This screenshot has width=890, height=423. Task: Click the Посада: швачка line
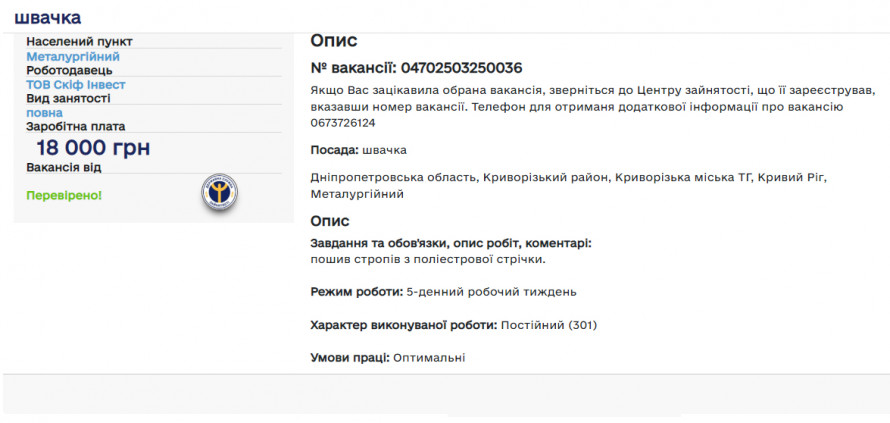[358, 150]
